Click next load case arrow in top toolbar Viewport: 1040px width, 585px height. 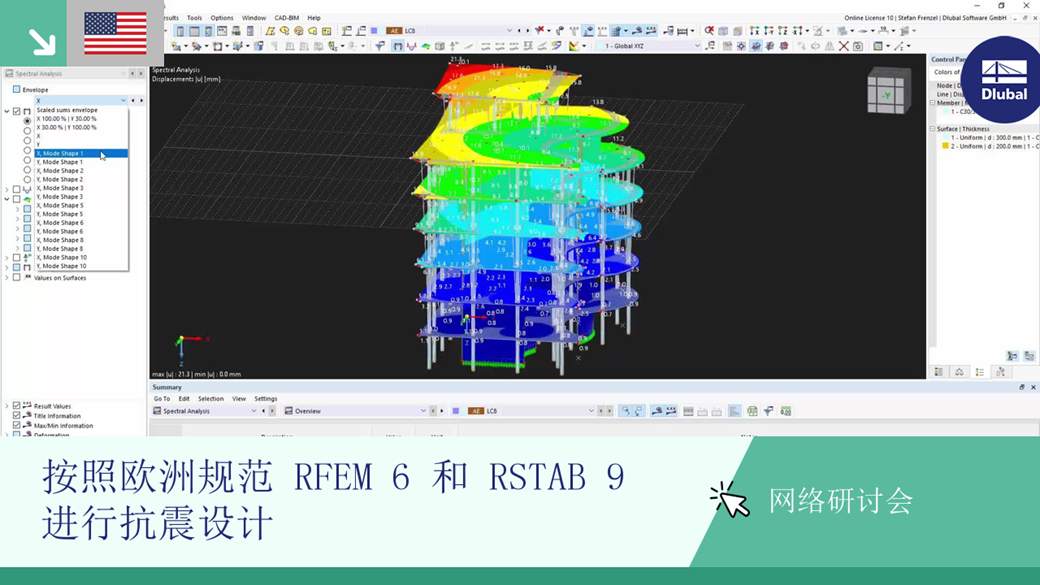[527, 31]
